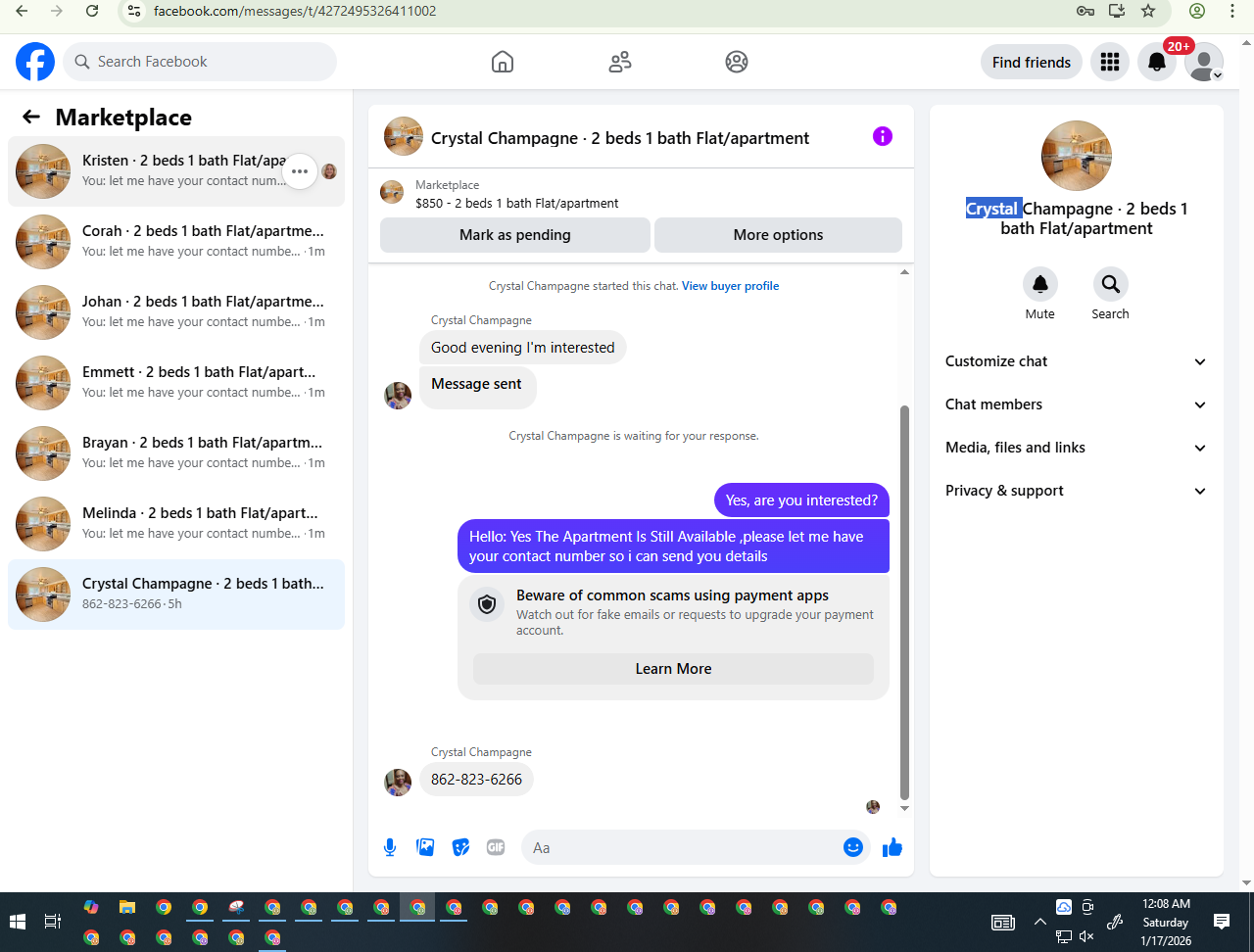Open the Emmett conversation

[176, 383]
